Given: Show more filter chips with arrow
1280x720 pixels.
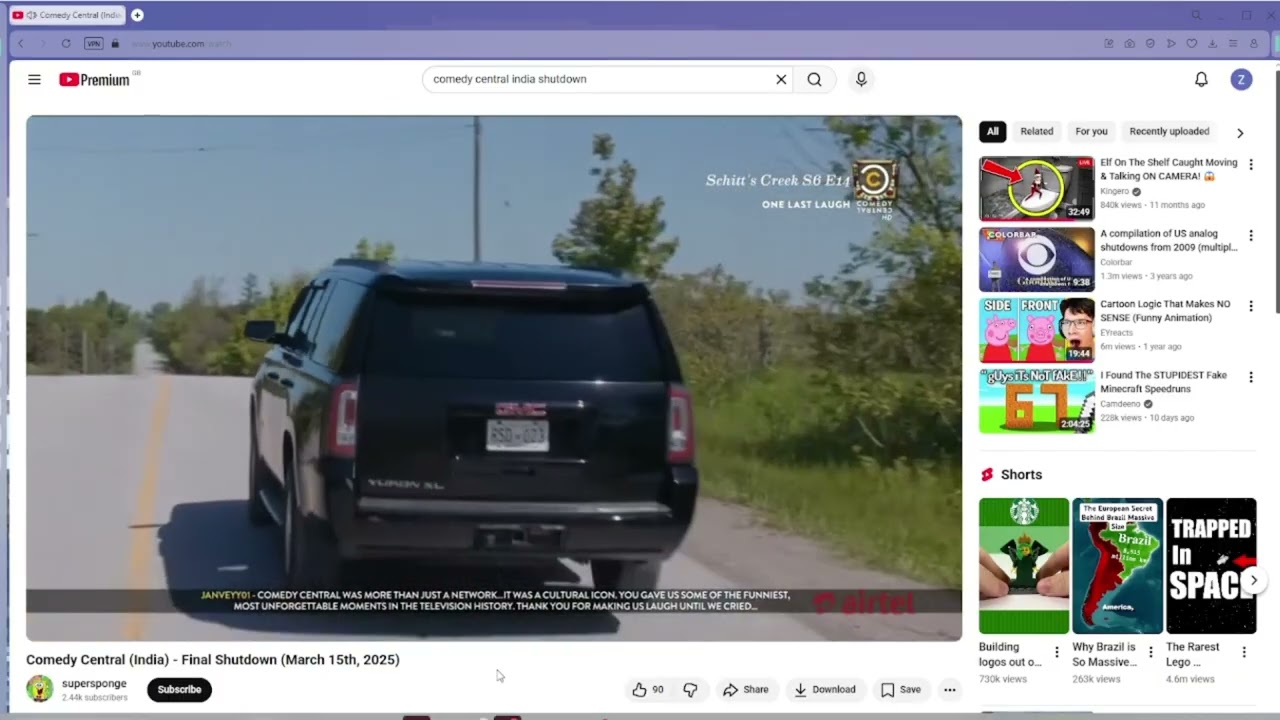Looking at the screenshot, I should pos(1240,132).
